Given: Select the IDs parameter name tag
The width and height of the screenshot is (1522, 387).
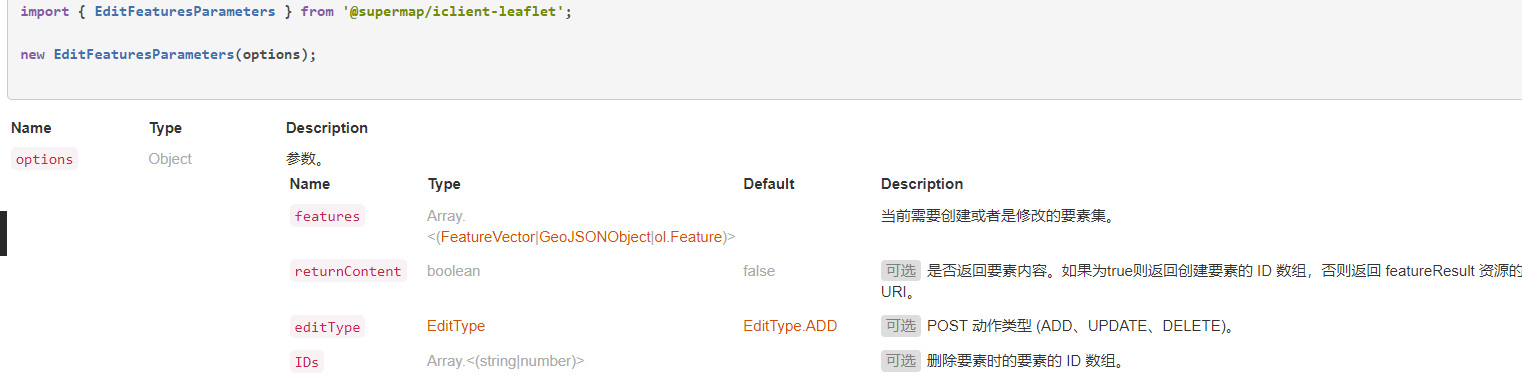Looking at the screenshot, I should click(x=307, y=362).
